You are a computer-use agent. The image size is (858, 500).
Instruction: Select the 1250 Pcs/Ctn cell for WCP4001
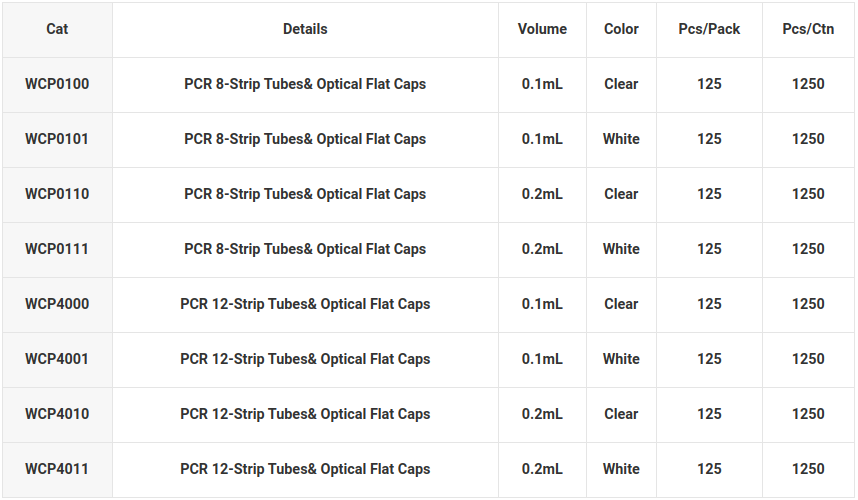click(808, 359)
